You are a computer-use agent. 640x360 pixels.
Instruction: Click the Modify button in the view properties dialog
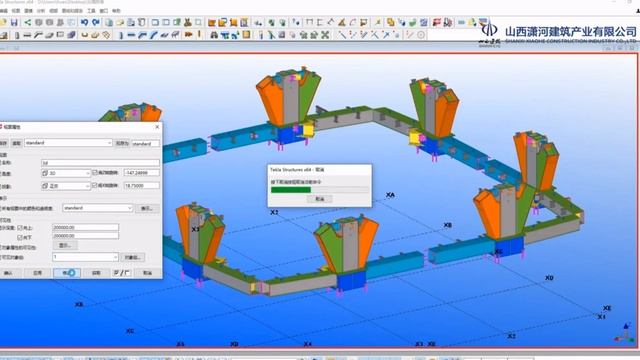67,273
